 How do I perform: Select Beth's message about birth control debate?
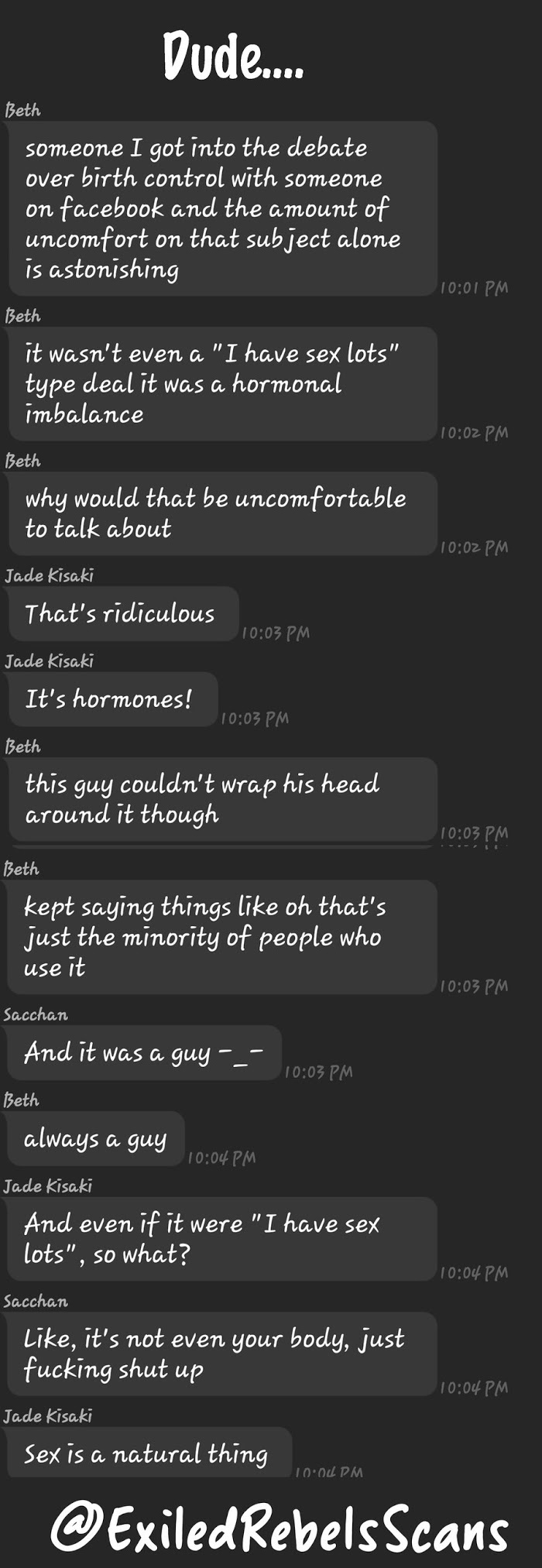[x=222, y=208]
